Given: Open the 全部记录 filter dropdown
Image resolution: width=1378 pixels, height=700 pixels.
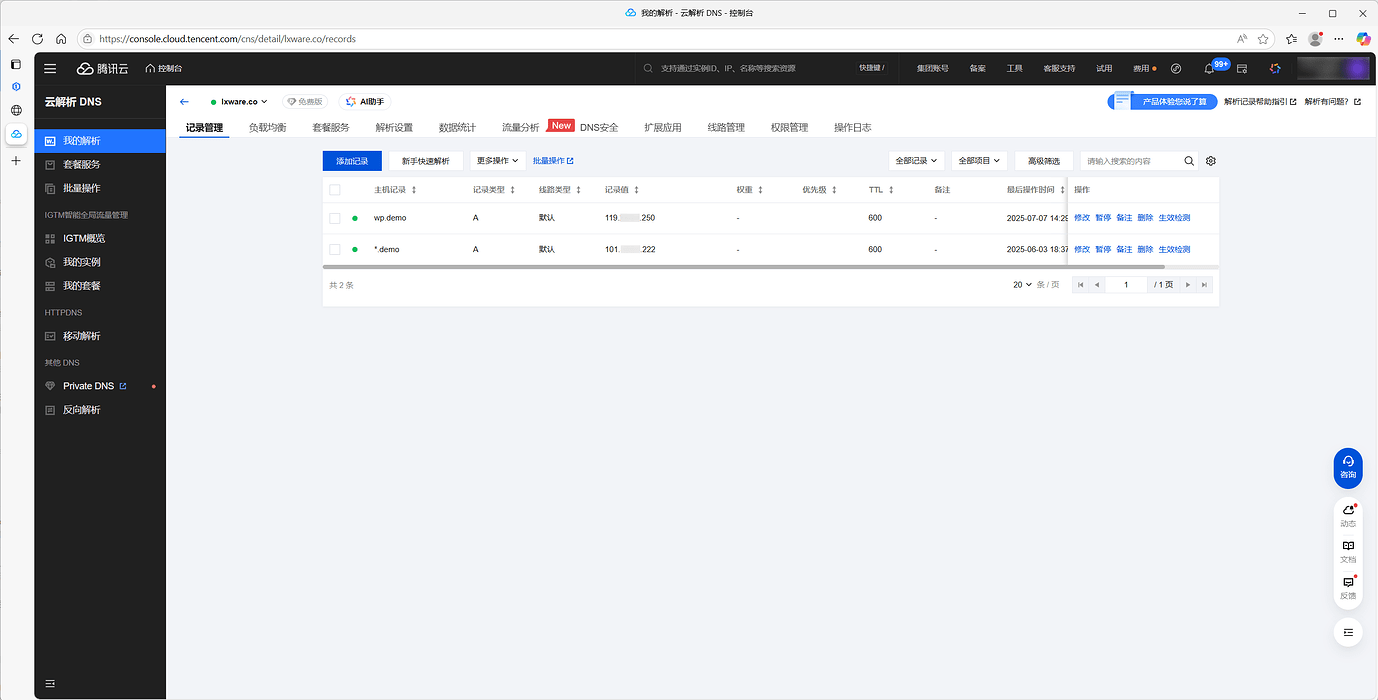Looking at the screenshot, I should [916, 160].
